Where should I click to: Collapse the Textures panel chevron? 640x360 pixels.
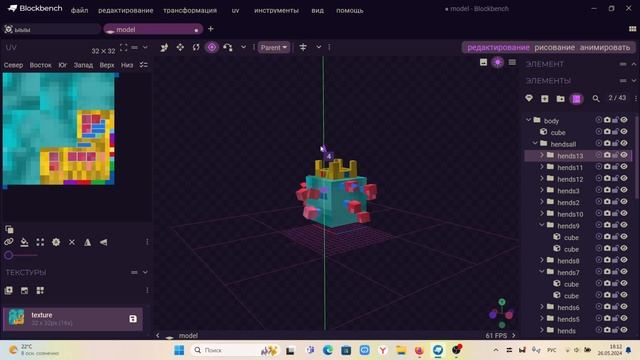click(x=145, y=272)
